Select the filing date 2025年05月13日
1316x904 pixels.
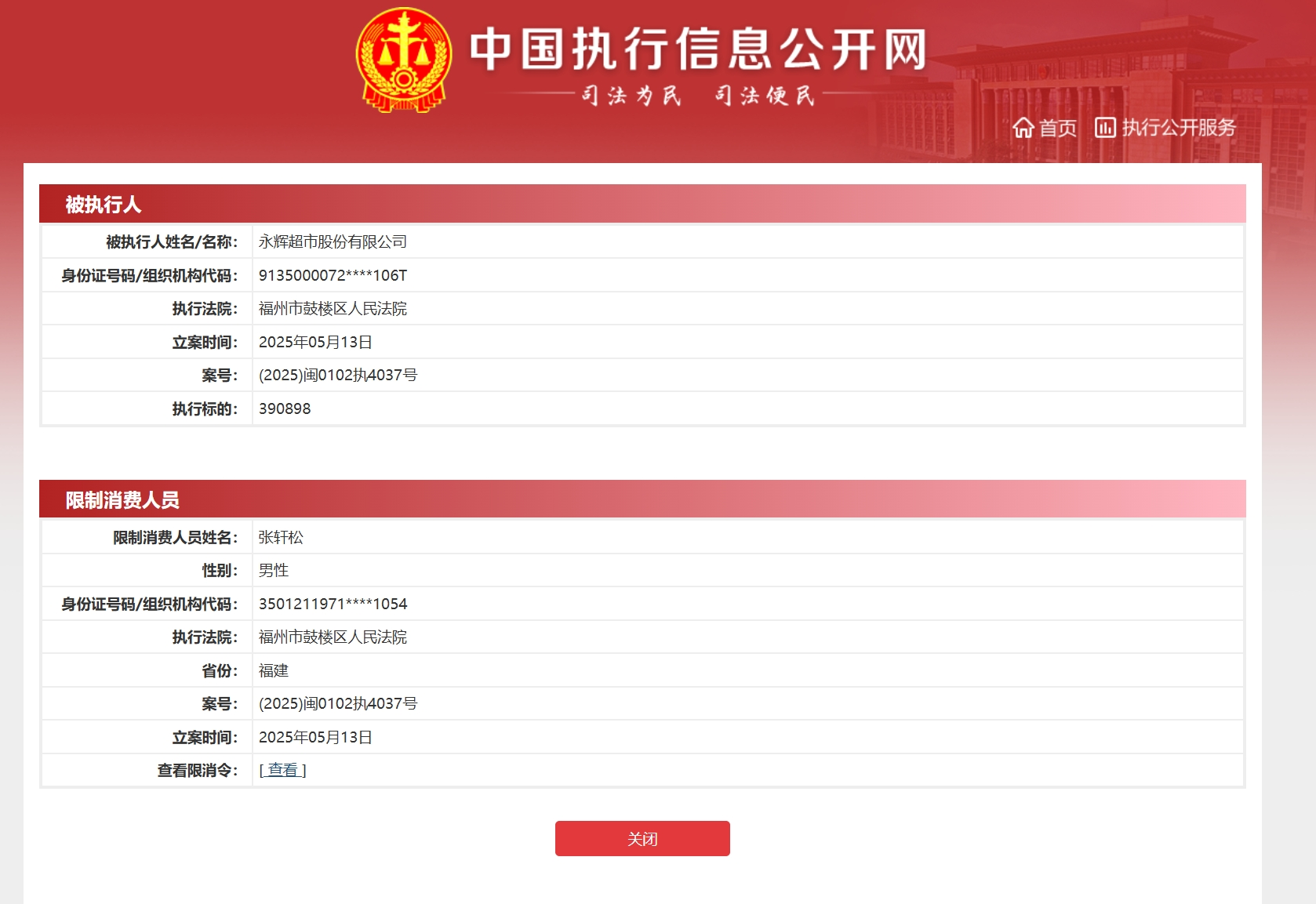[x=314, y=341]
